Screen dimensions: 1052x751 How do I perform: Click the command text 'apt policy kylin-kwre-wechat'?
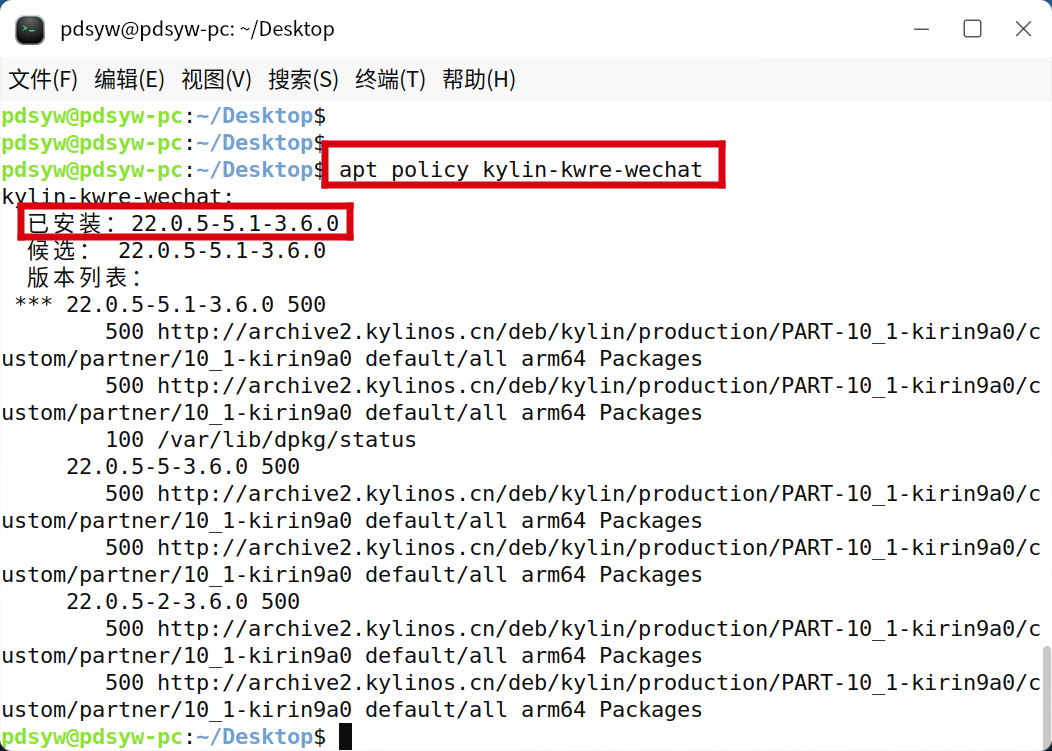point(521,170)
